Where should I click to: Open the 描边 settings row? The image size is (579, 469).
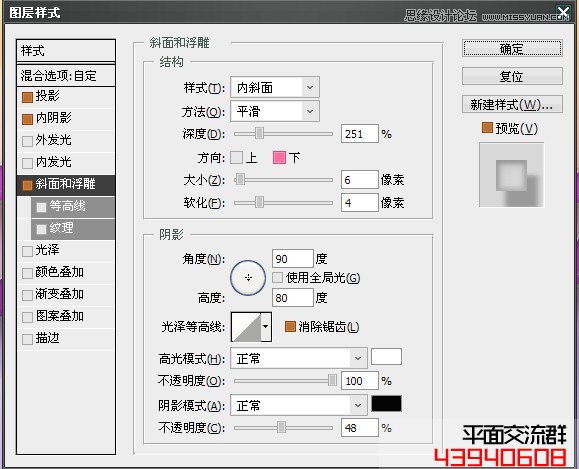coord(66,339)
